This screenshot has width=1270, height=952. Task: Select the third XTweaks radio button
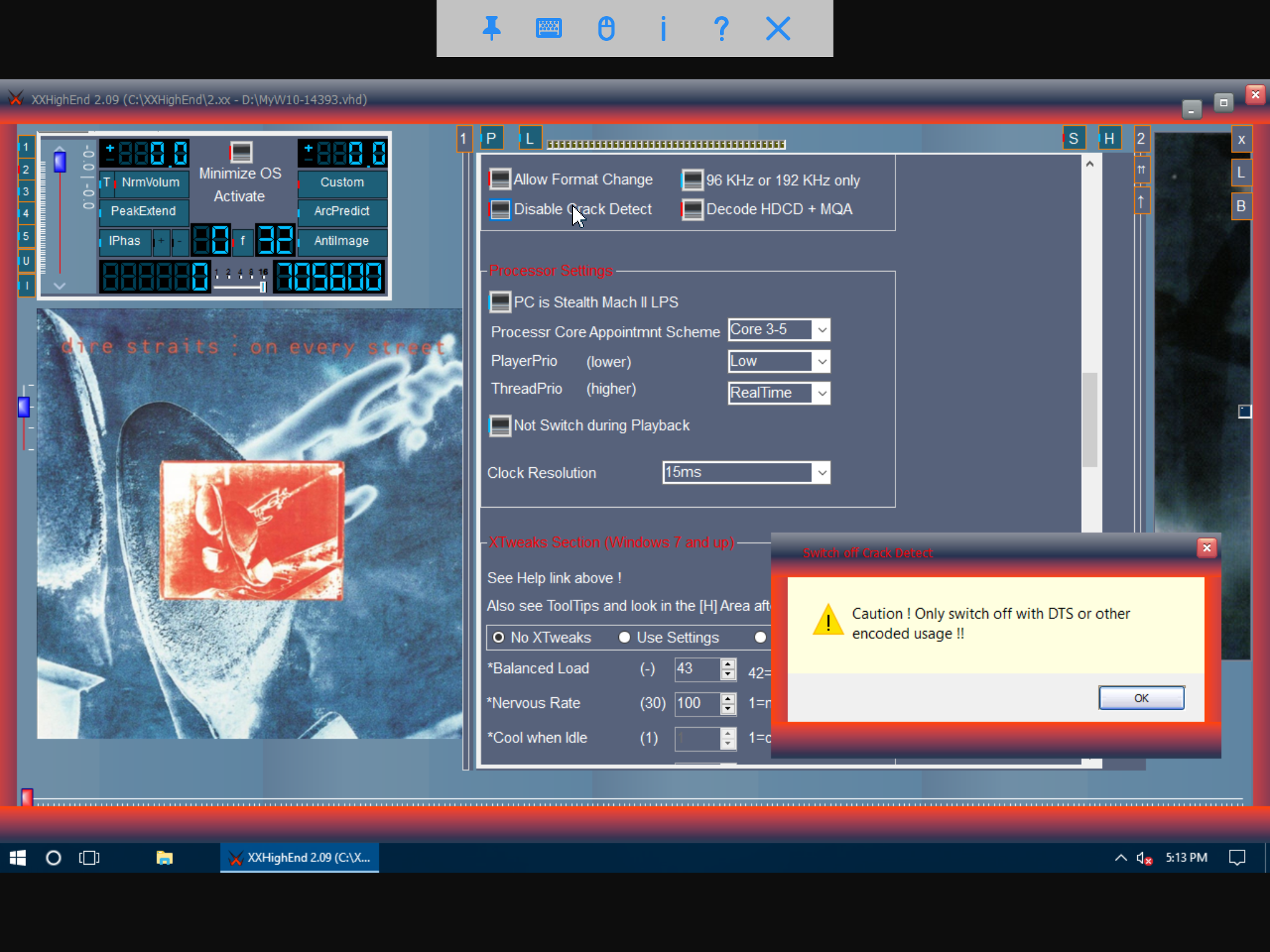[x=760, y=637]
